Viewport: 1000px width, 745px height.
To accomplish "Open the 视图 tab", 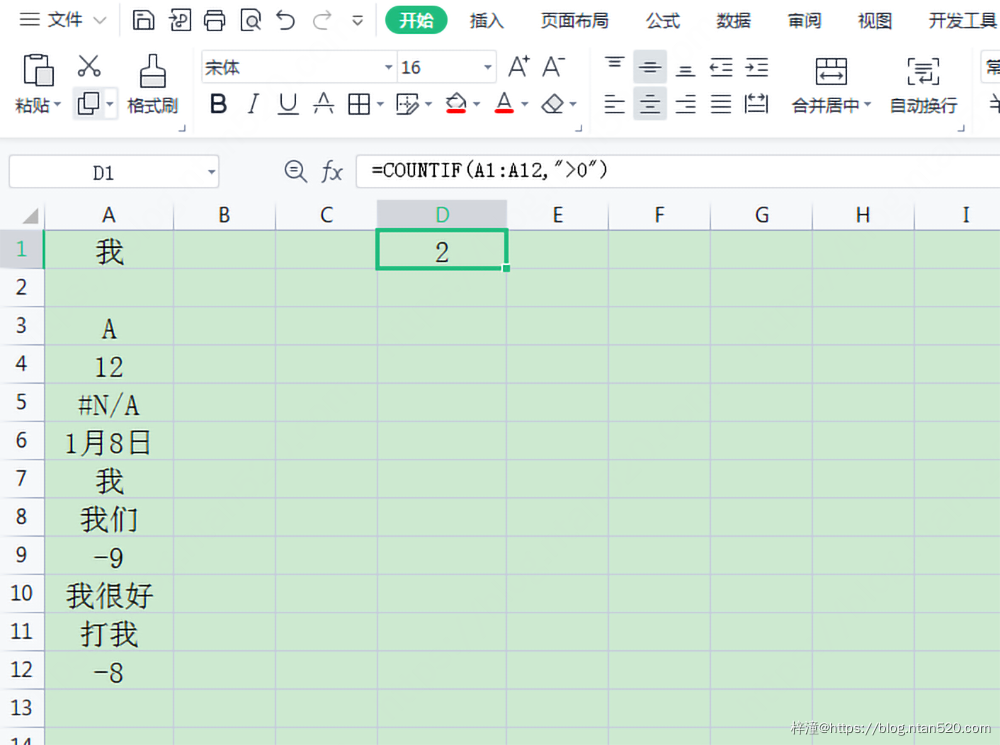I will pyautogui.click(x=875, y=20).
